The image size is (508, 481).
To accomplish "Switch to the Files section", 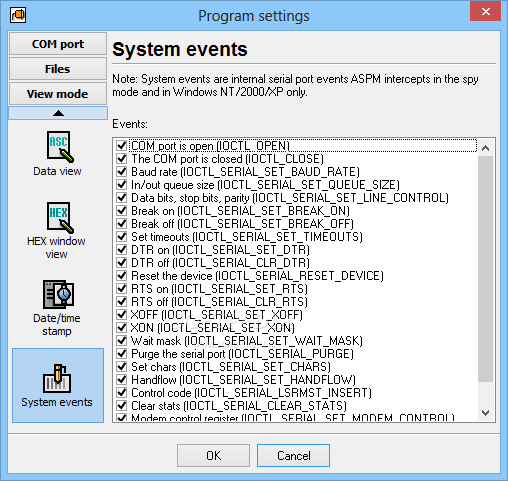I will pos(58,69).
